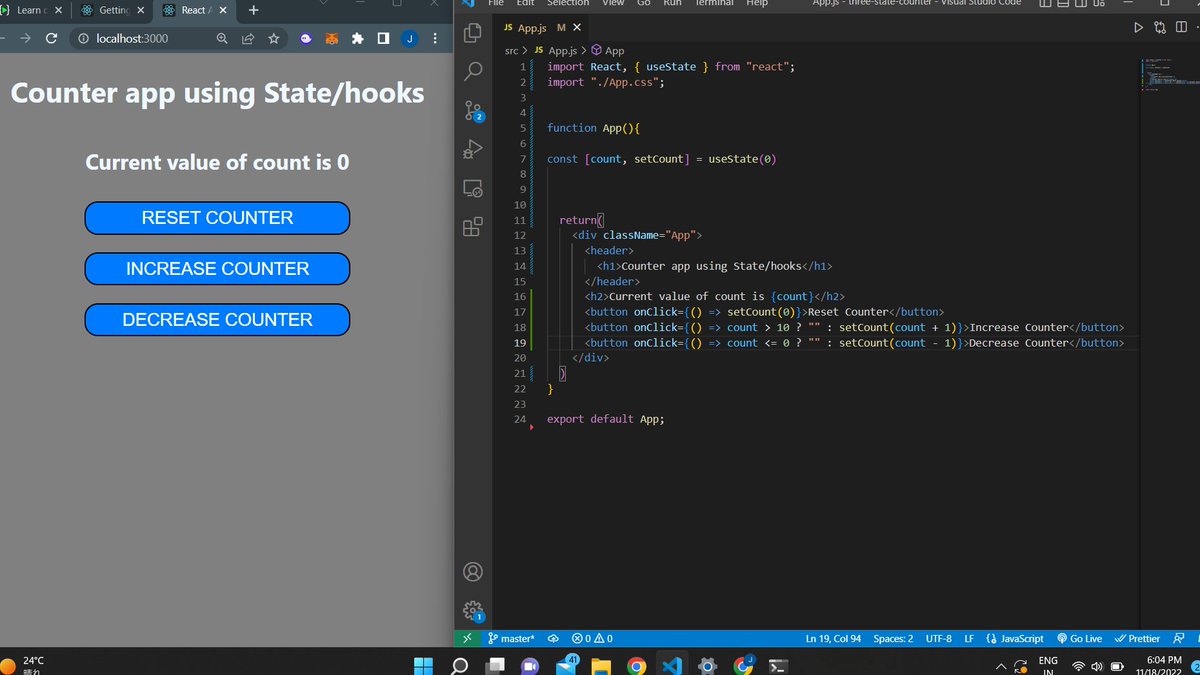Close the App.js editor tab
The image size is (1200, 675).
point(576,28)
